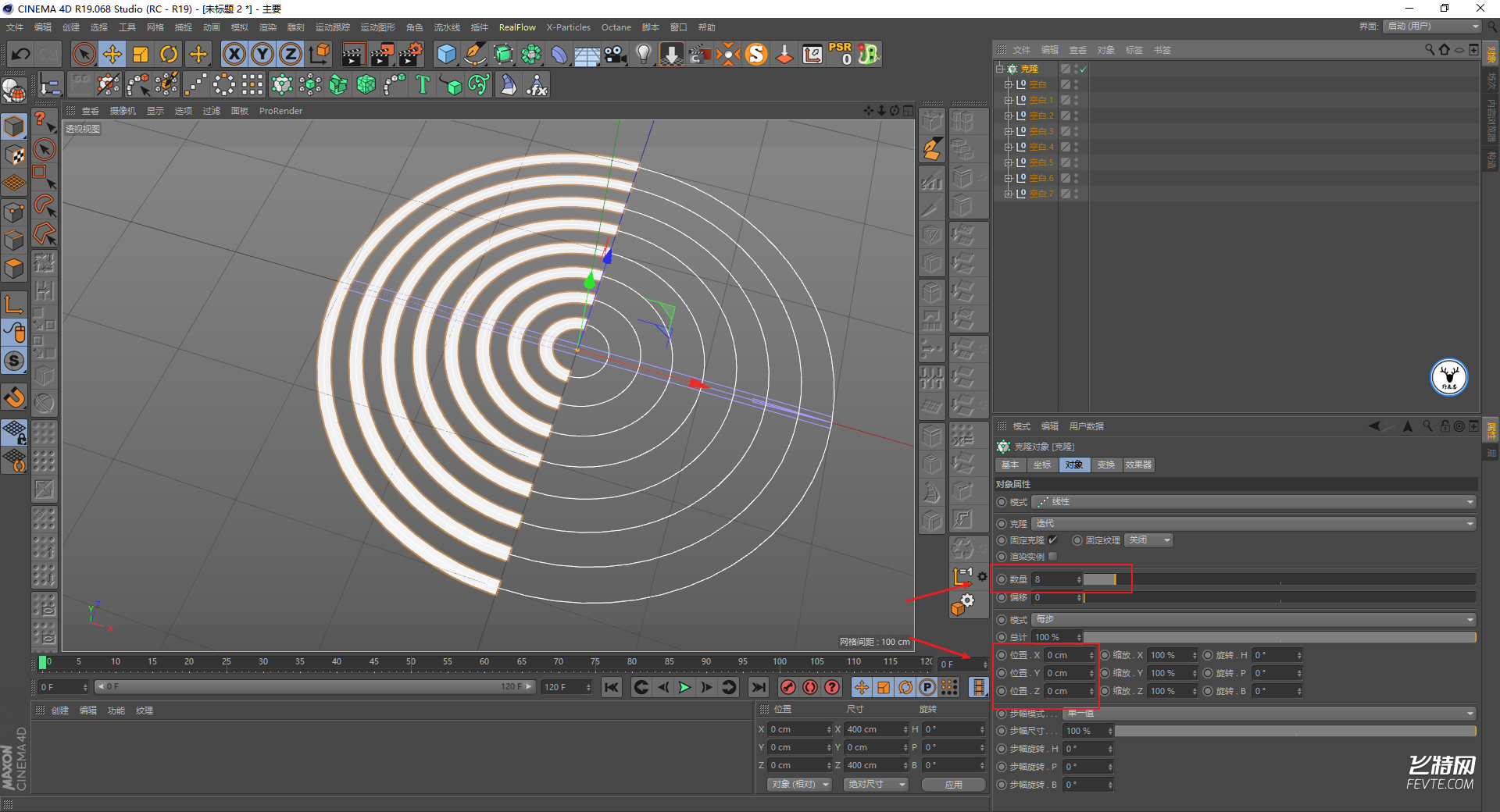This screenshot has width=1500, height=812.
Task: Open the 模式 线性 dropdown
Action: (x=1254, y=502)
